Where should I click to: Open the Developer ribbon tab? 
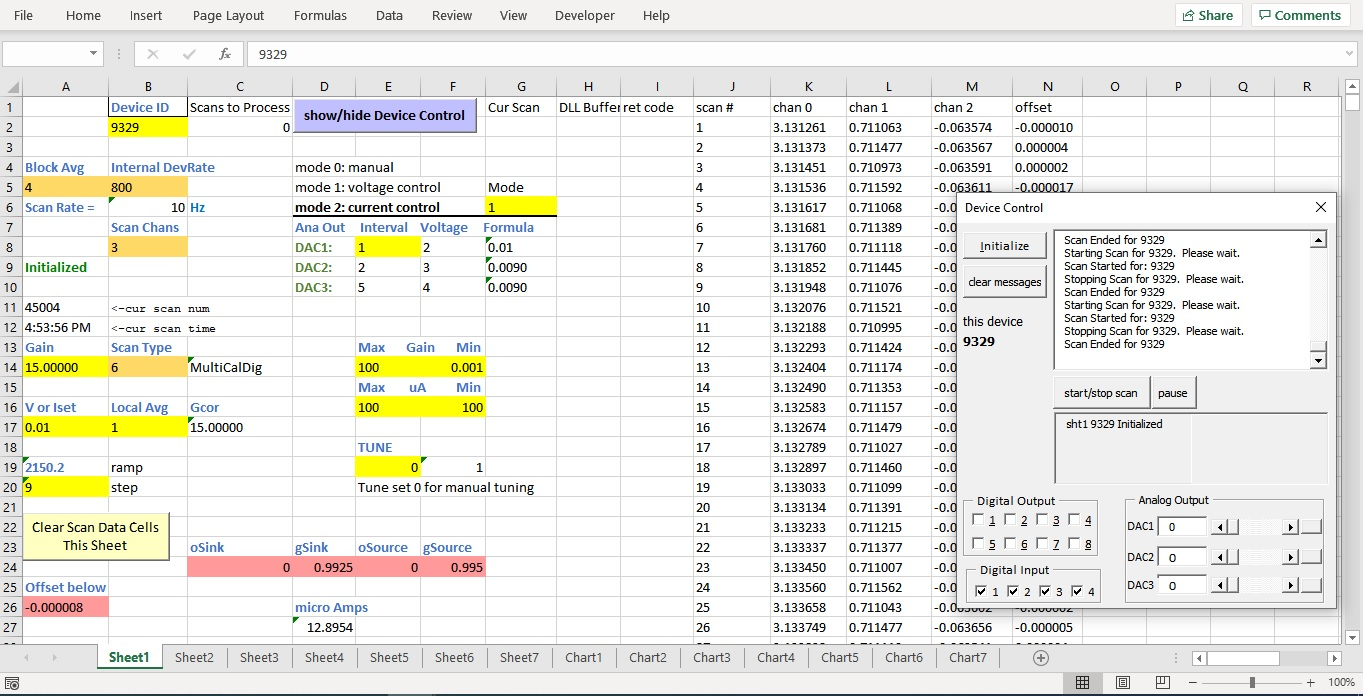(585, 15)
